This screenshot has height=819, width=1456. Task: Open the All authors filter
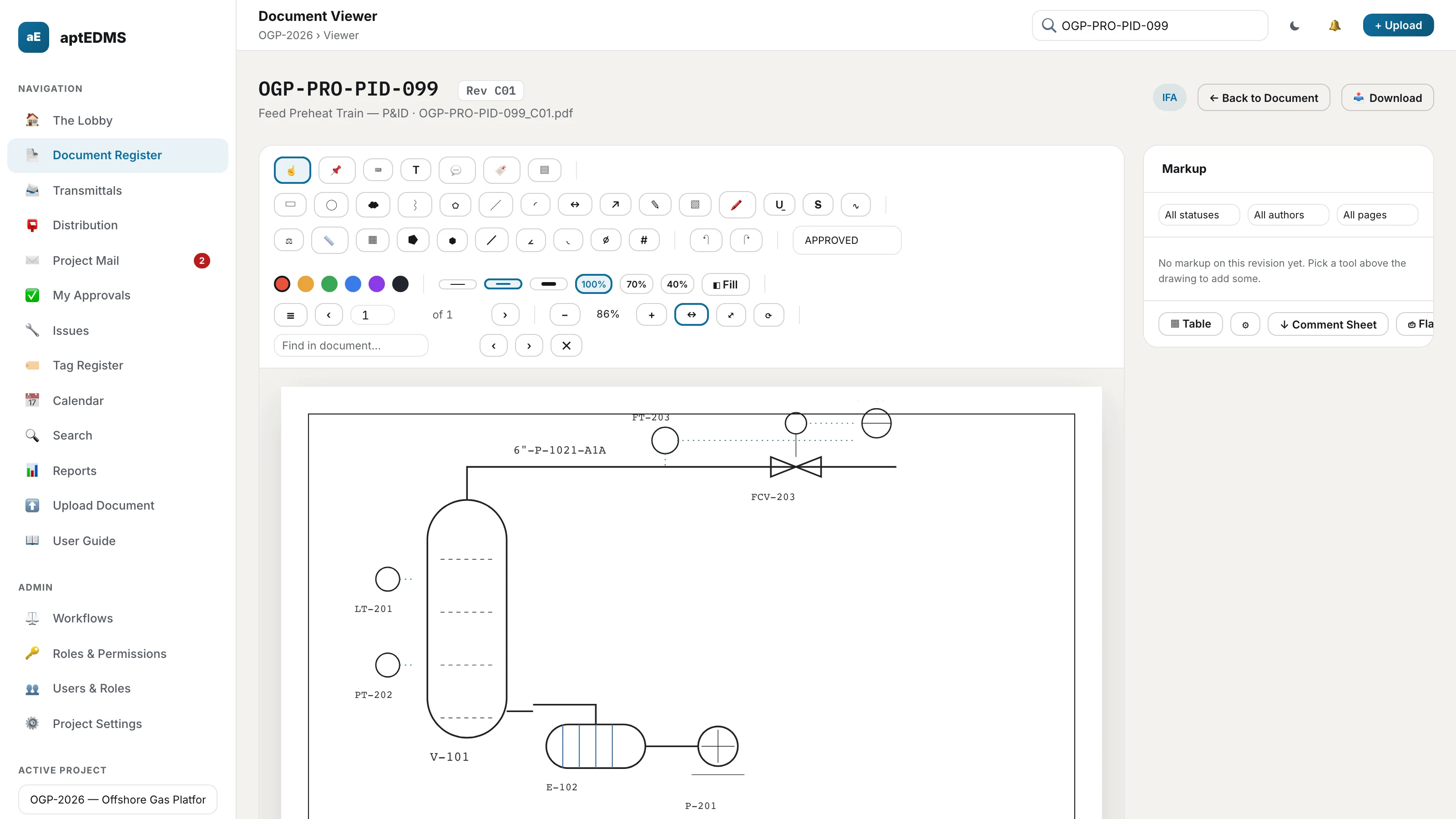[x=1288, y=215]
